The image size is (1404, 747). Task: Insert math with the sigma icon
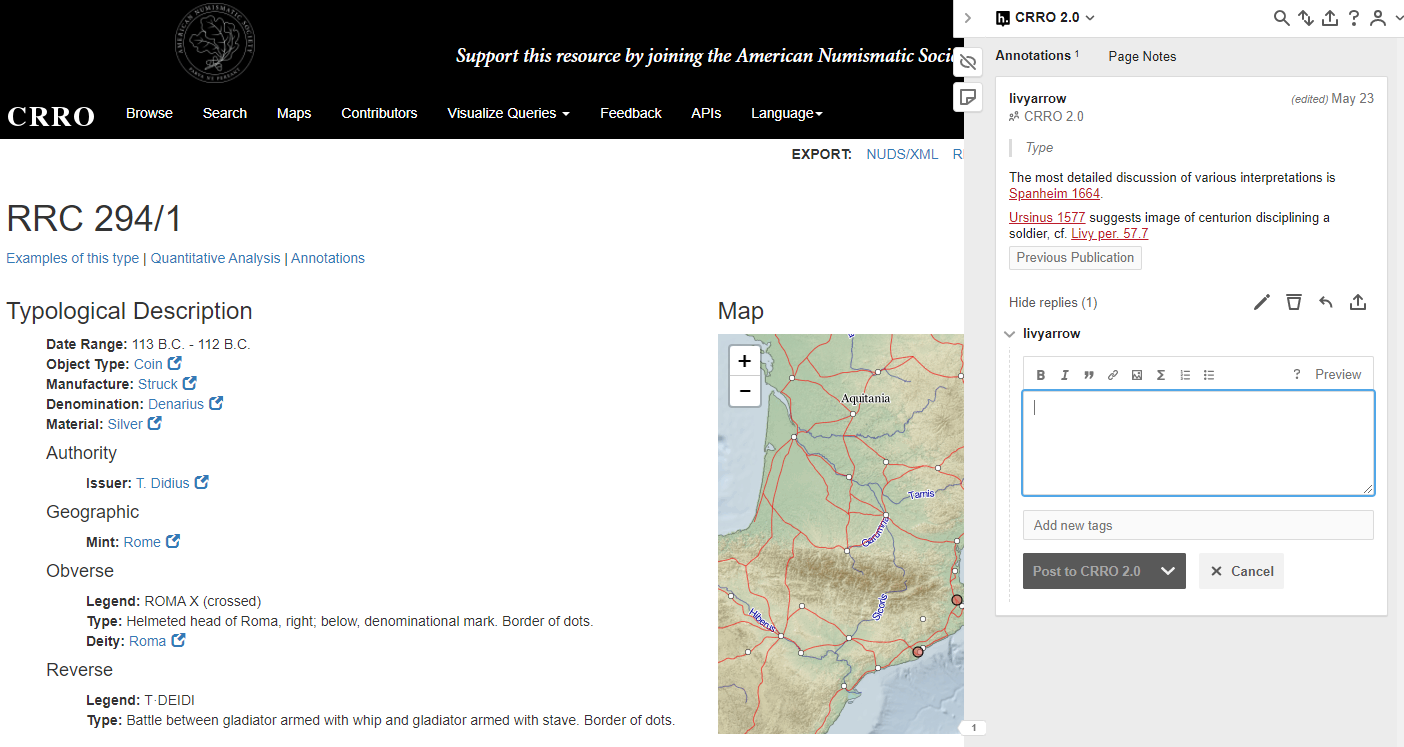1161,375
